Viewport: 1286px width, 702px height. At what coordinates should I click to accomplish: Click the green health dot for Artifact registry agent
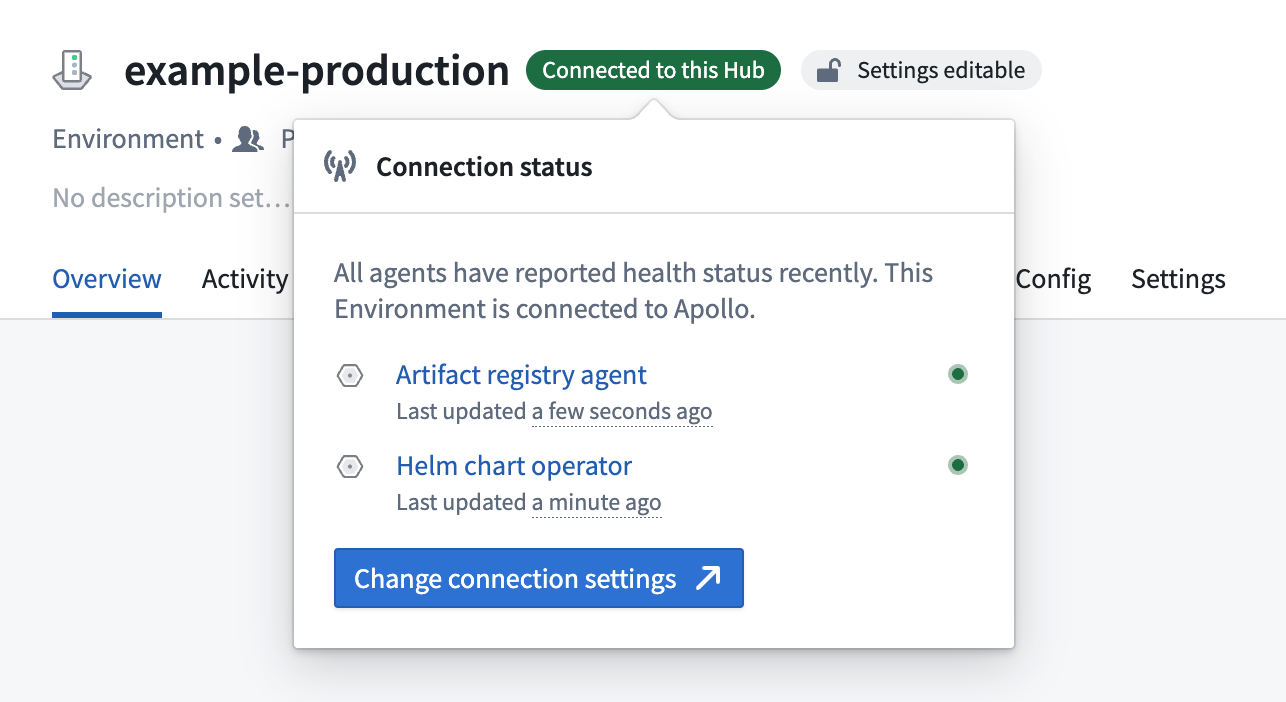tap(958, 374)
